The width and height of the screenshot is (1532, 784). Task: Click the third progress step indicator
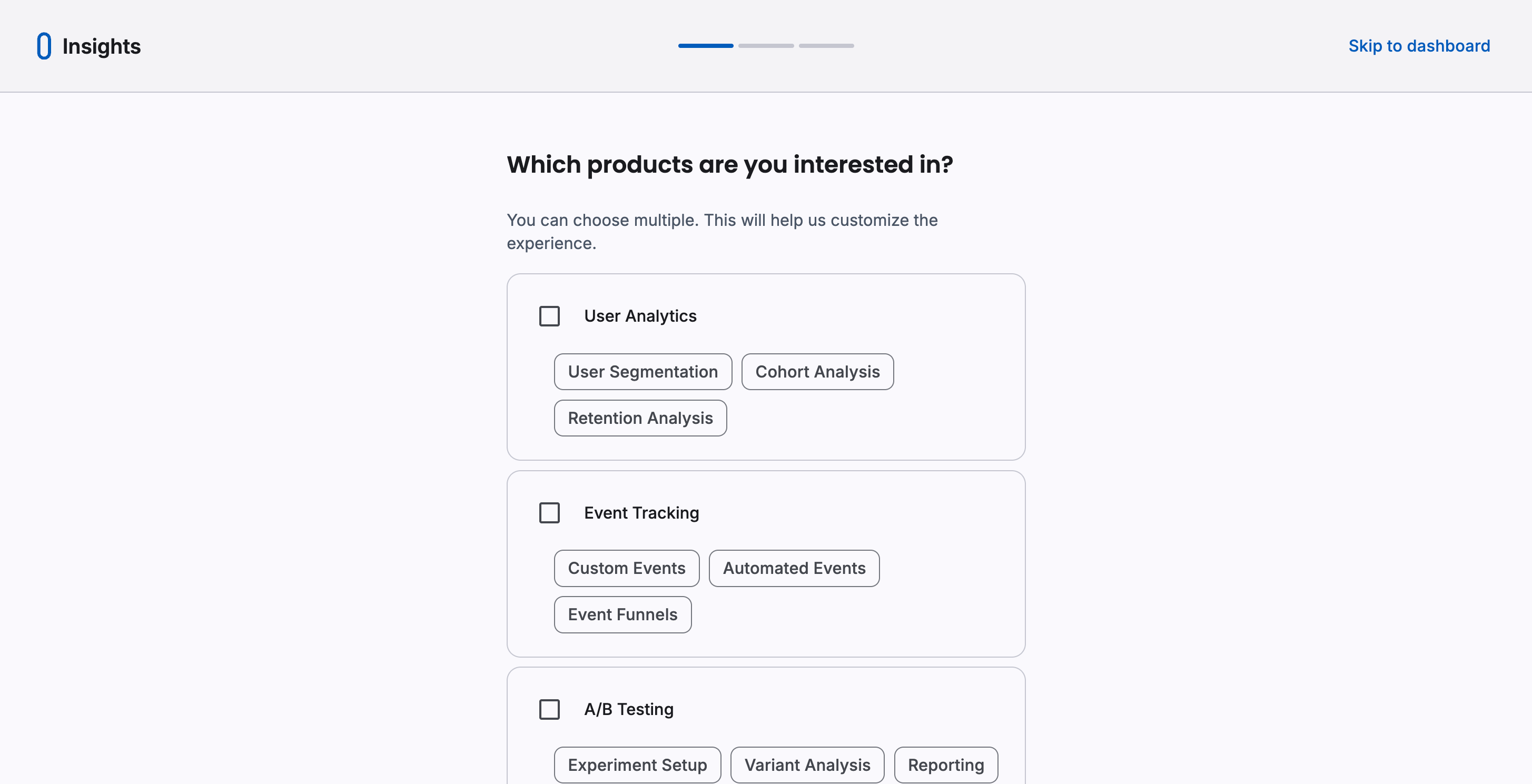[827, 45]
